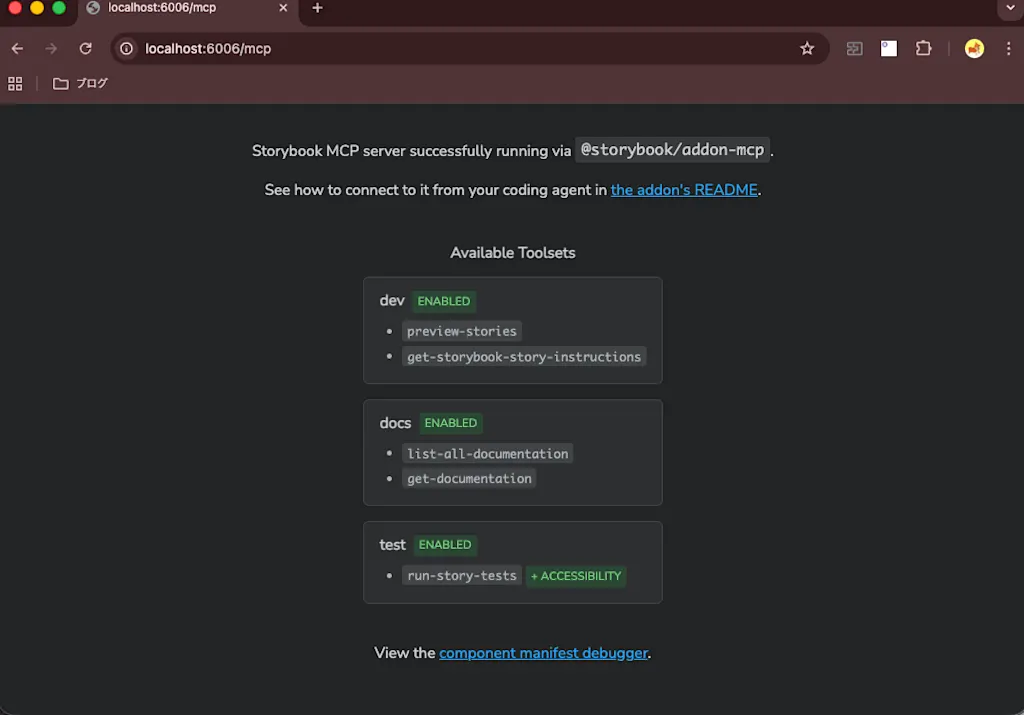Open the Extensions puzzle icon
This screenshot has height=715, width=1024.
(x=923, y=48)
